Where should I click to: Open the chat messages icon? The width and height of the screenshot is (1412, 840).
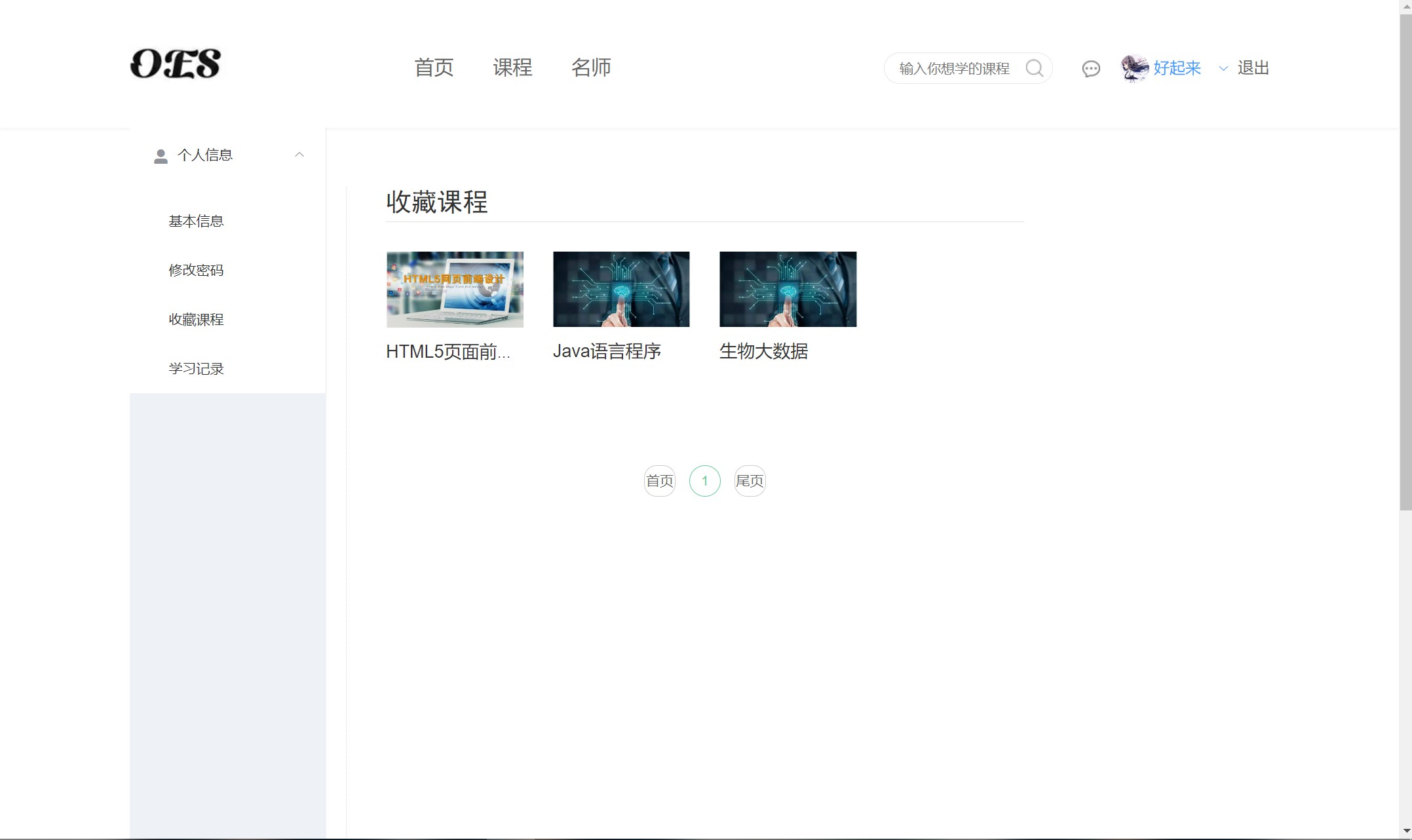point(1090,69)
